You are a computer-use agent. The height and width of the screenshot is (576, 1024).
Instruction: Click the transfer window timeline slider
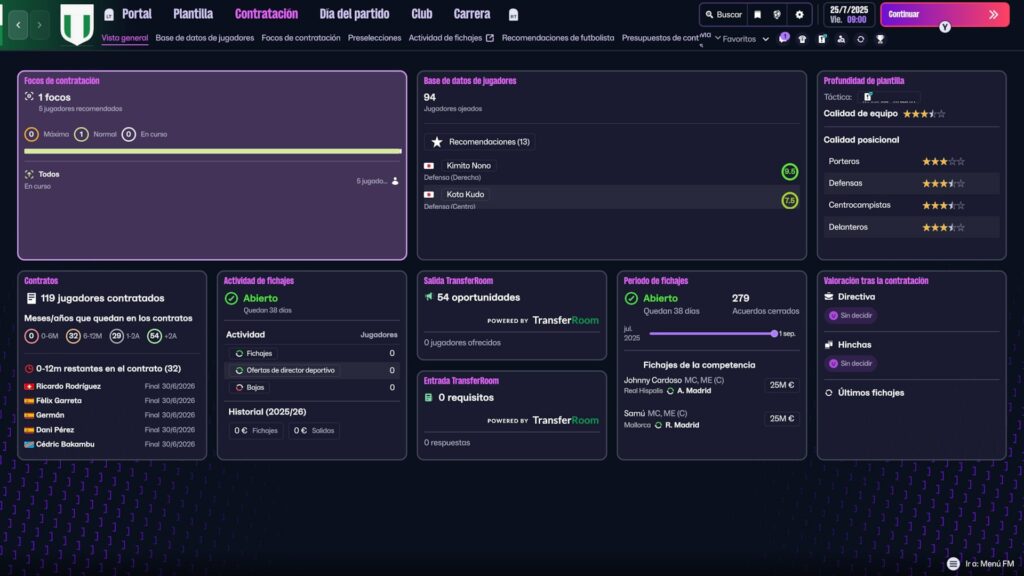click(x=712, y=334)
